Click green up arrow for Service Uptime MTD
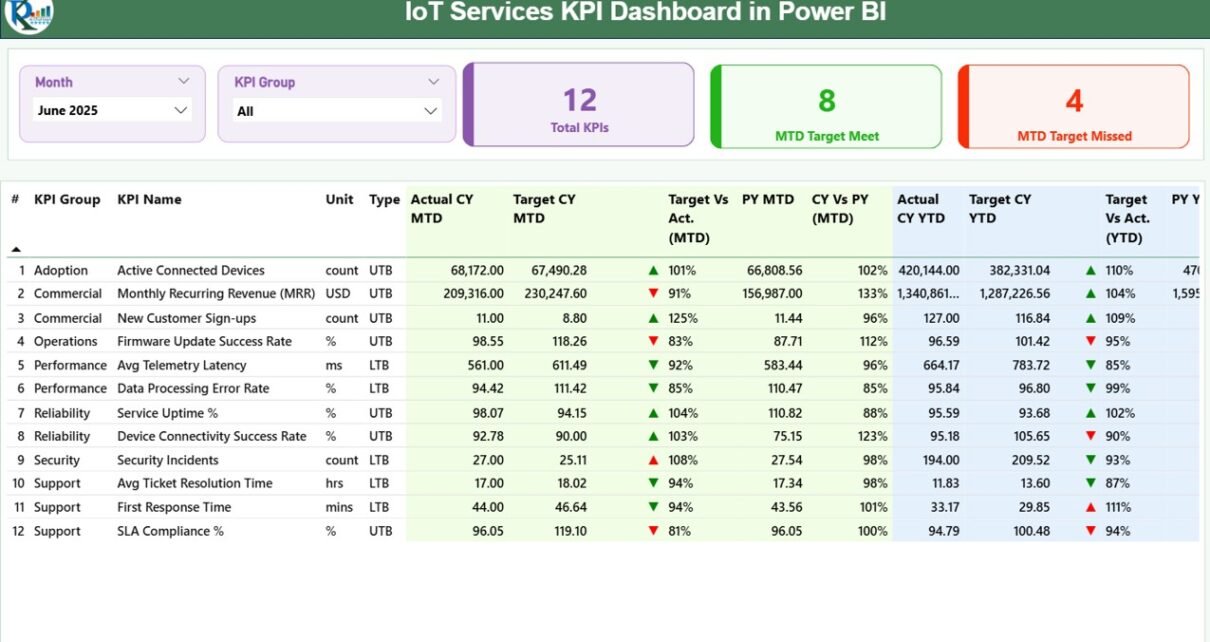Screen dimensions: 1210x642 [x=653, y=413]
